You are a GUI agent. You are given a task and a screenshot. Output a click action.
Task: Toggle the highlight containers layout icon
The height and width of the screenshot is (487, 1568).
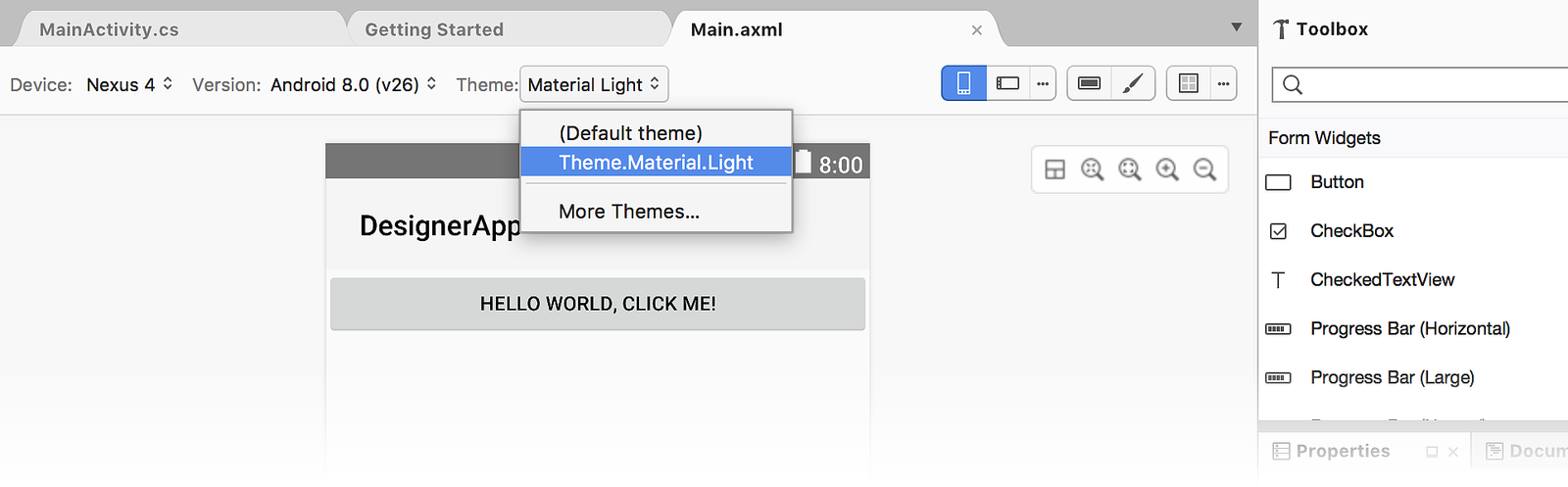pos(1054,170)
